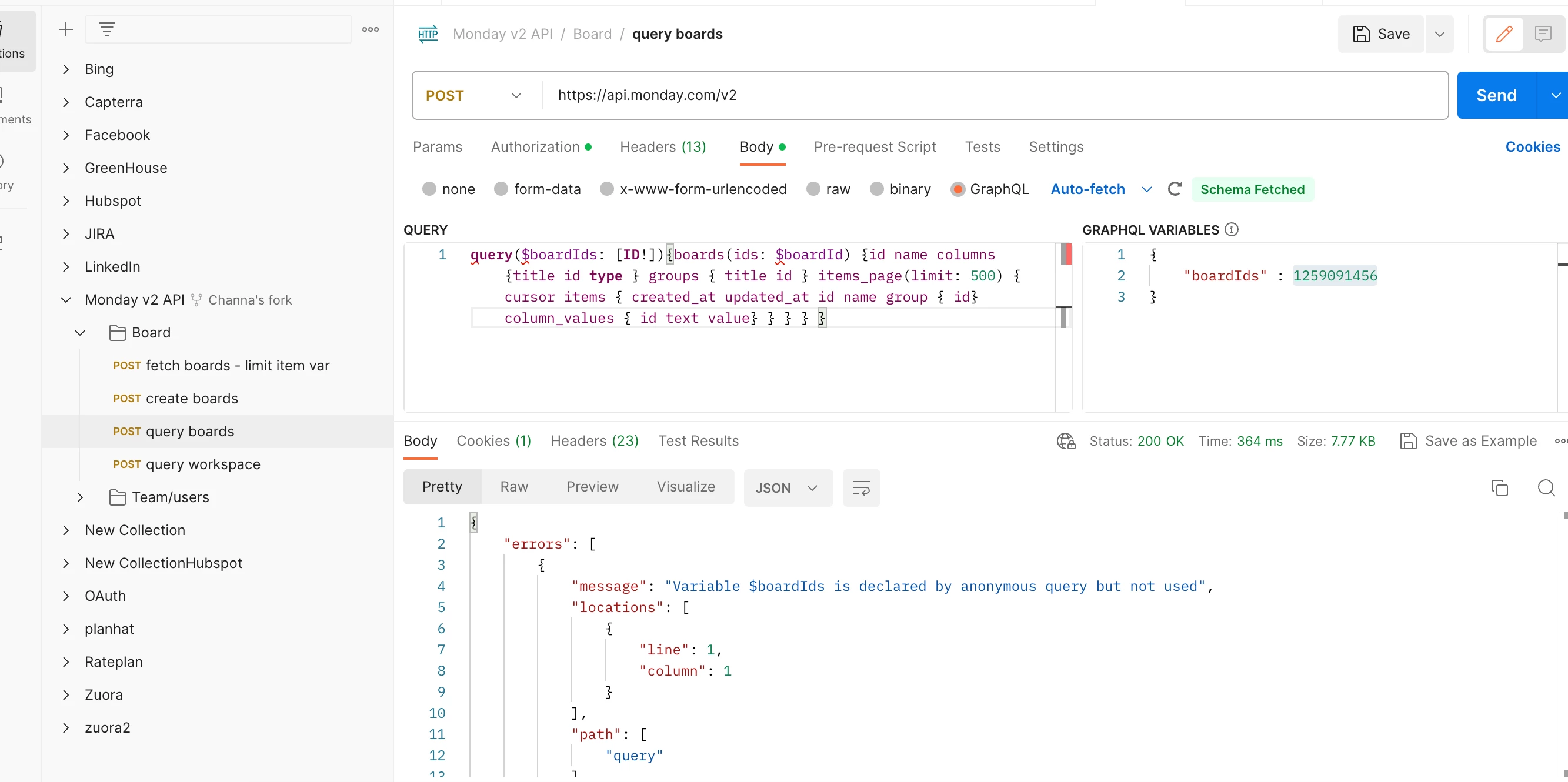Open the Auto-fetch dropdown chevron

[1147, 189]
